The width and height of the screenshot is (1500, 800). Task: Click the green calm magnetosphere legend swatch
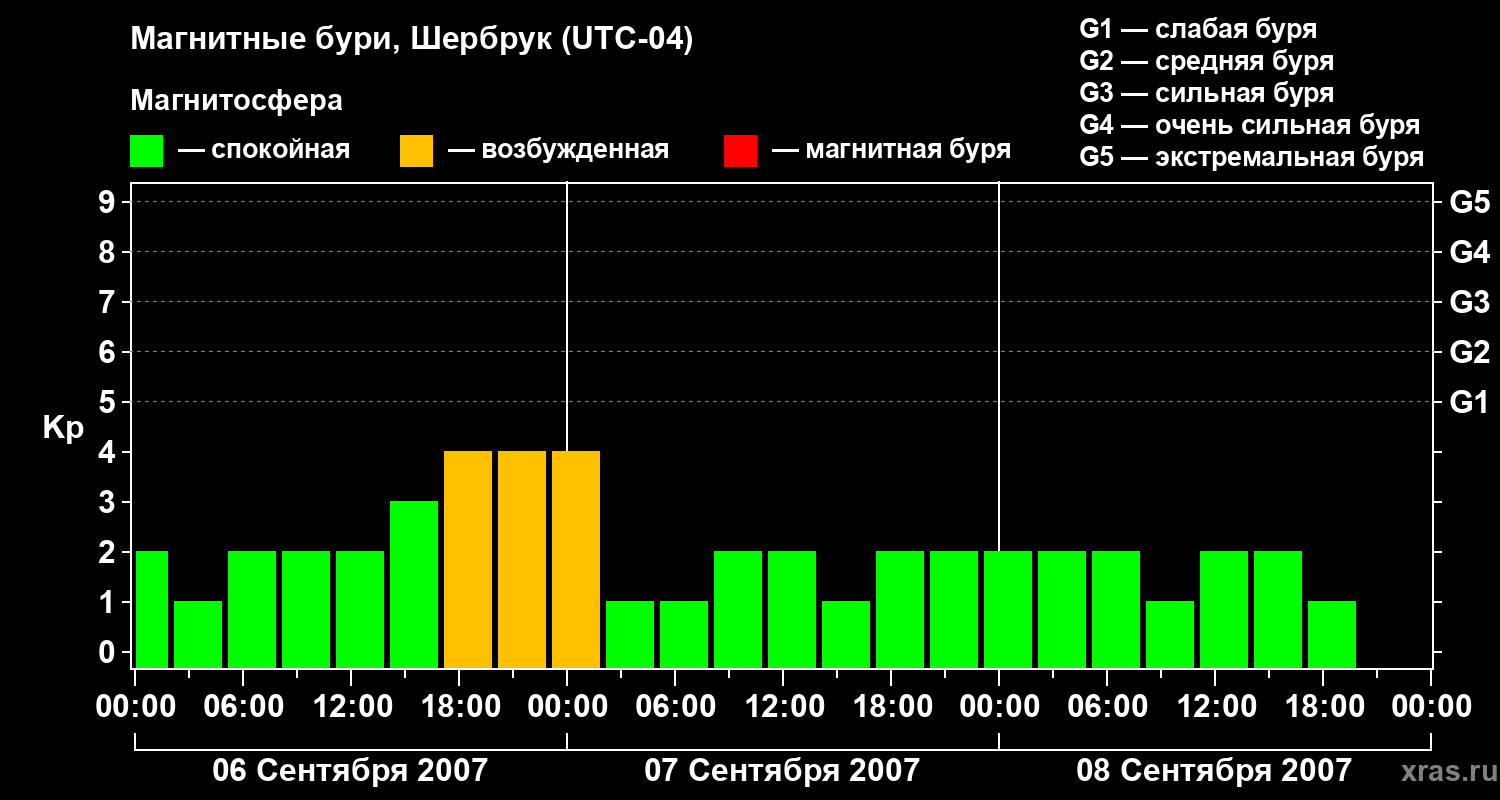(x=146, y=151)
